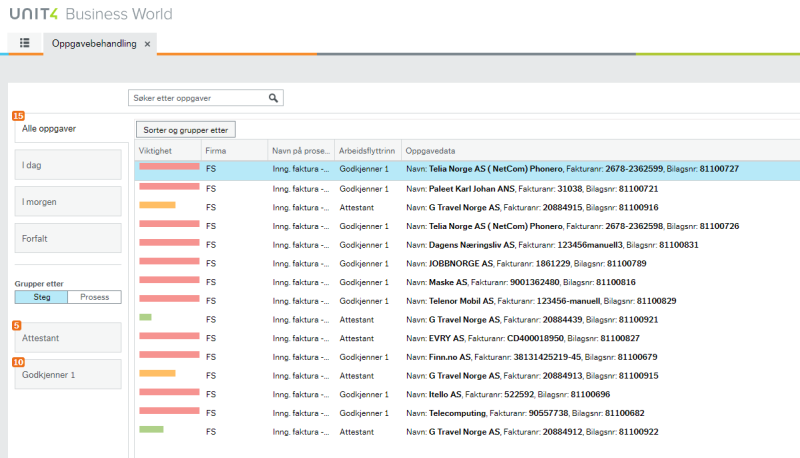Click the search magnifier icon
The image size is (800, 458).
(273, 98)
